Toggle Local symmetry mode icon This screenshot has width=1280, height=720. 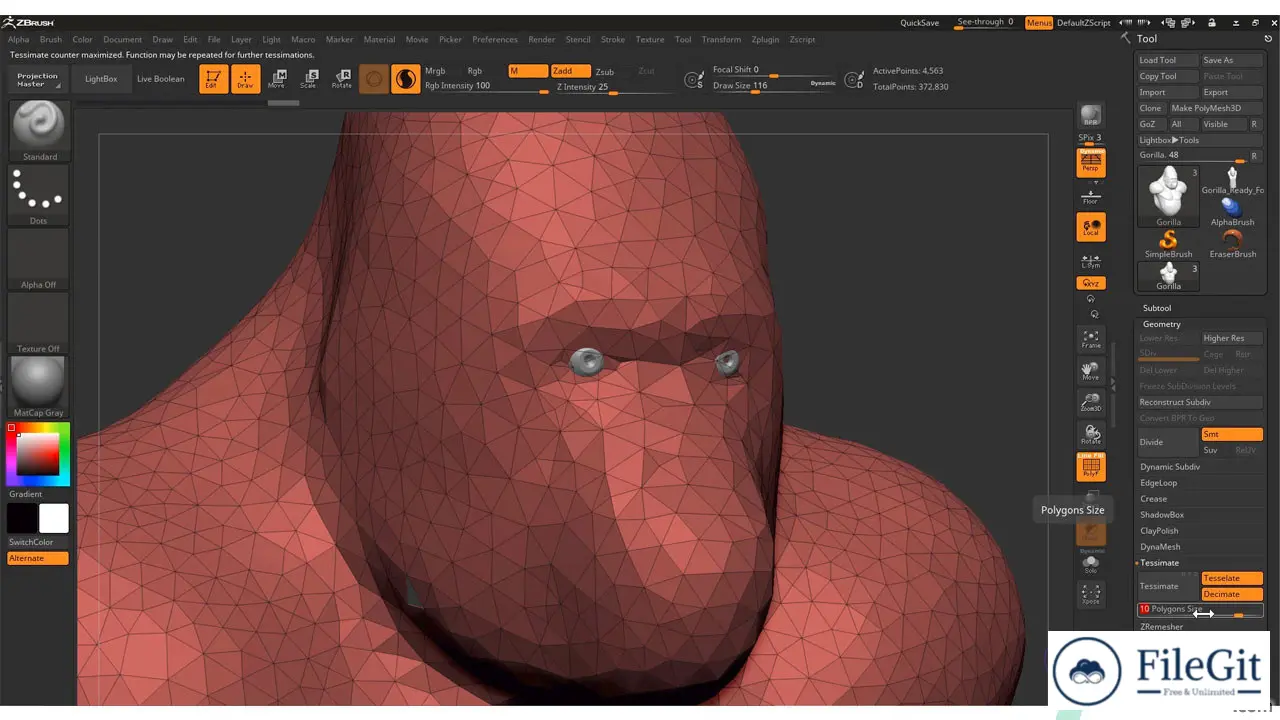[x=1091, y=227]
